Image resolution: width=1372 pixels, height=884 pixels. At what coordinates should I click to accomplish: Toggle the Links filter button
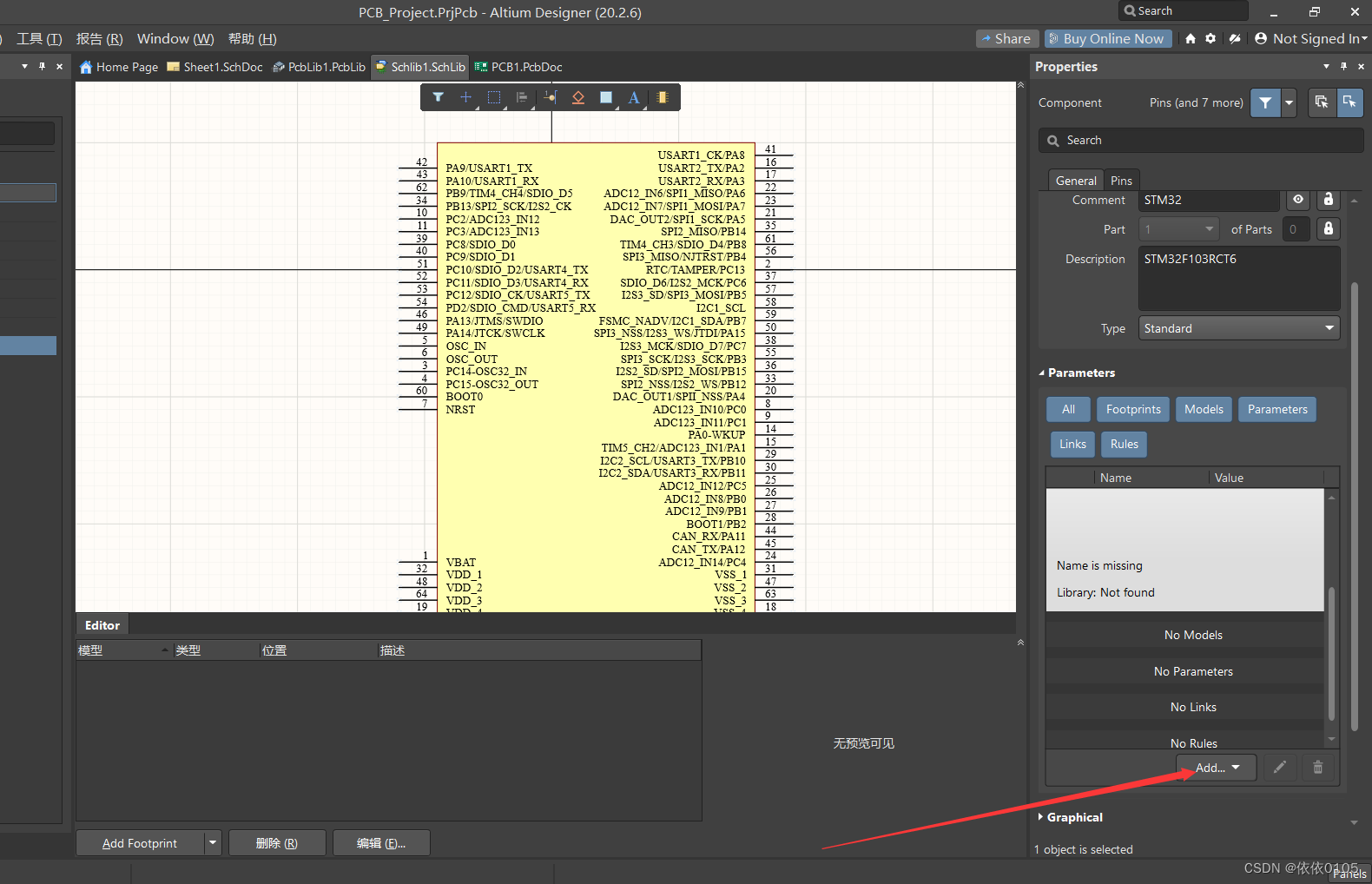(1072, 444)
